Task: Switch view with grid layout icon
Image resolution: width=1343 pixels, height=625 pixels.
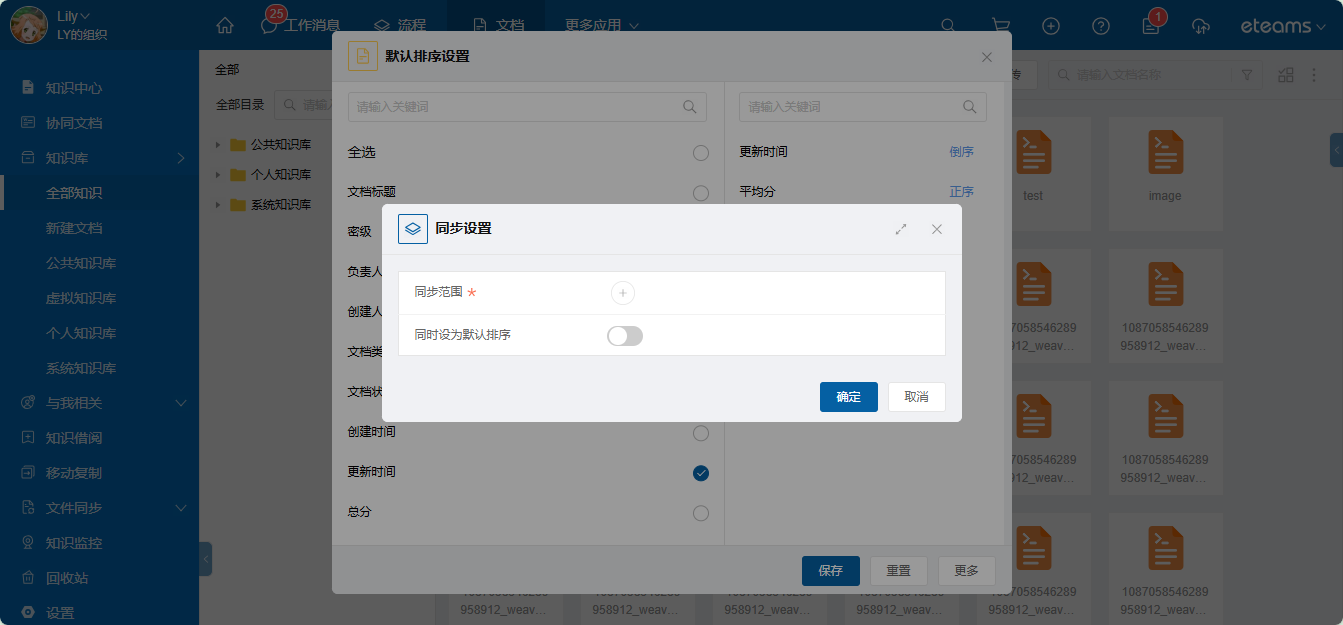Action: [1286, 75]
